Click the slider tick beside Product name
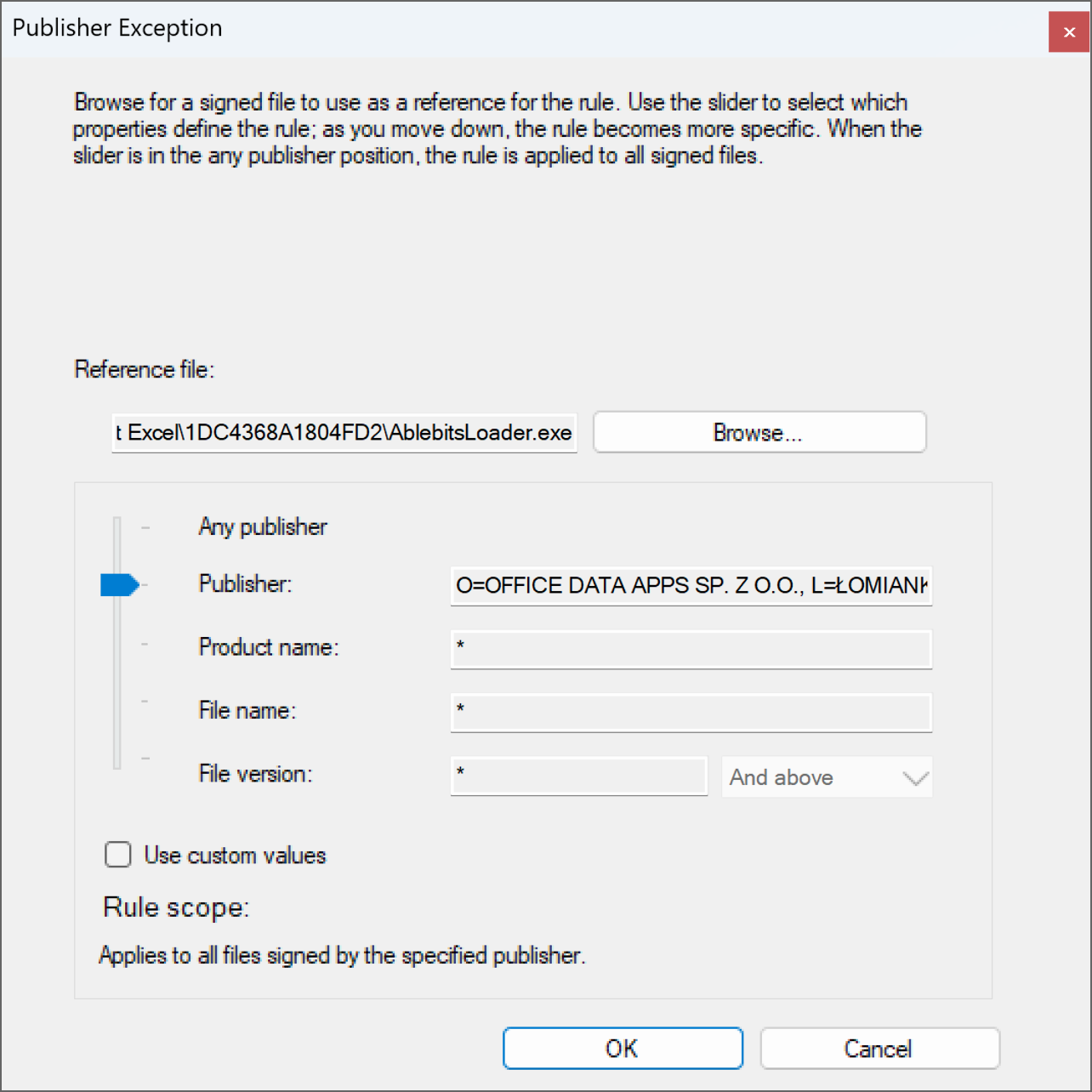This screenshot has width=1092, height=1092. (145, 643)
